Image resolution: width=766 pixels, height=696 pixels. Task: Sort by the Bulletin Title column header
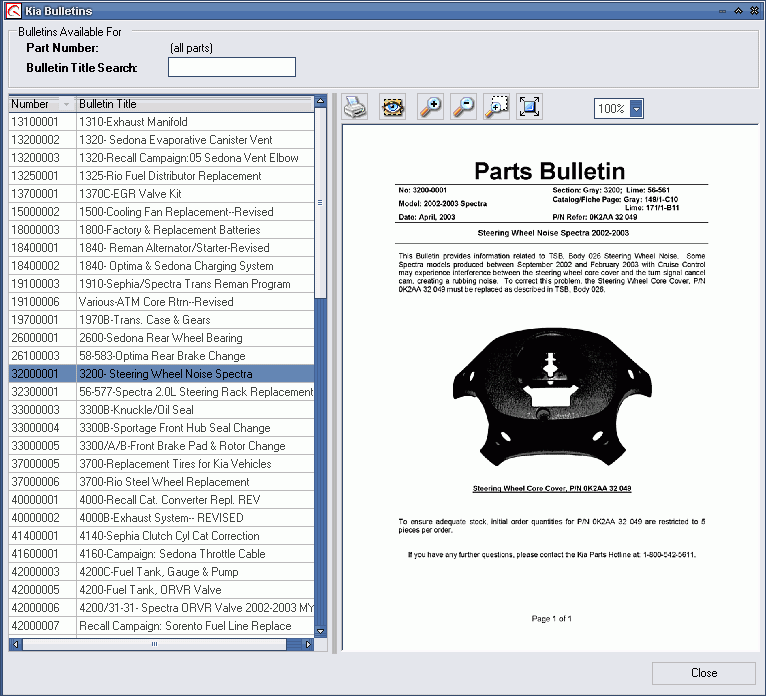point(194,104)
